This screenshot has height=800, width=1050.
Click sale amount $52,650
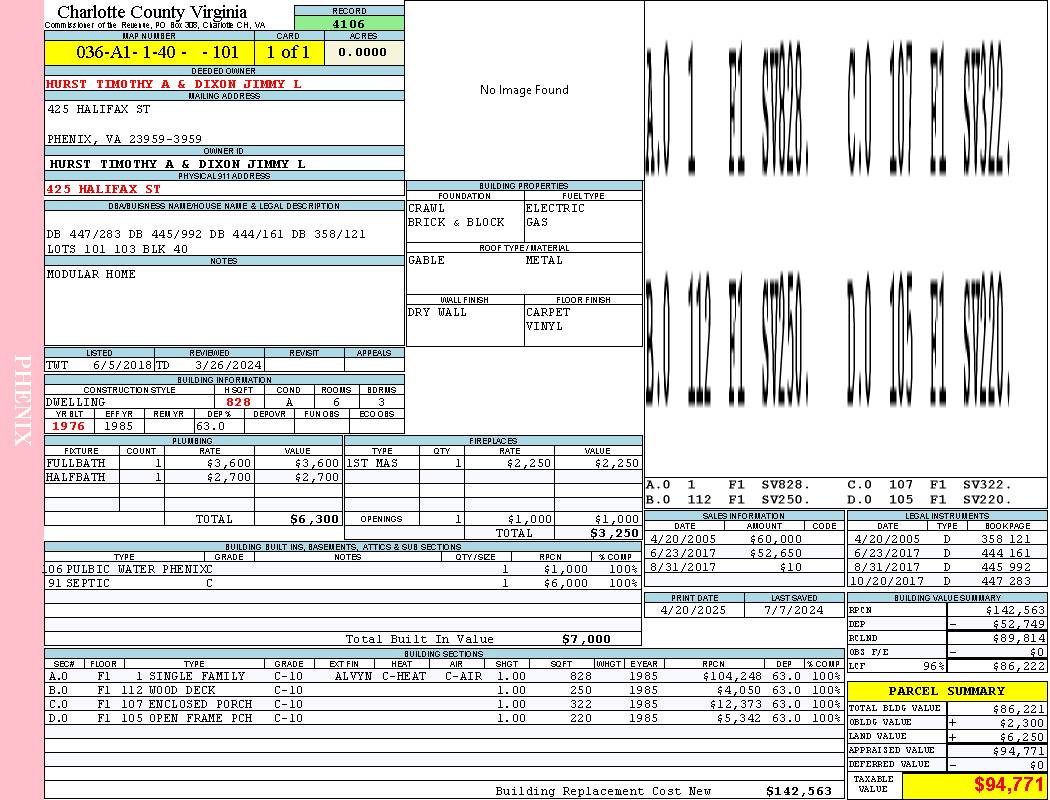[775, 553]
